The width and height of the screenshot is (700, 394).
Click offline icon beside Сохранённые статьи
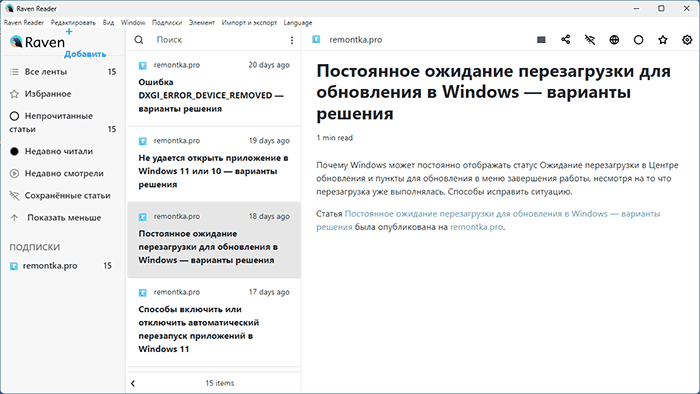[x=14, y=195]
